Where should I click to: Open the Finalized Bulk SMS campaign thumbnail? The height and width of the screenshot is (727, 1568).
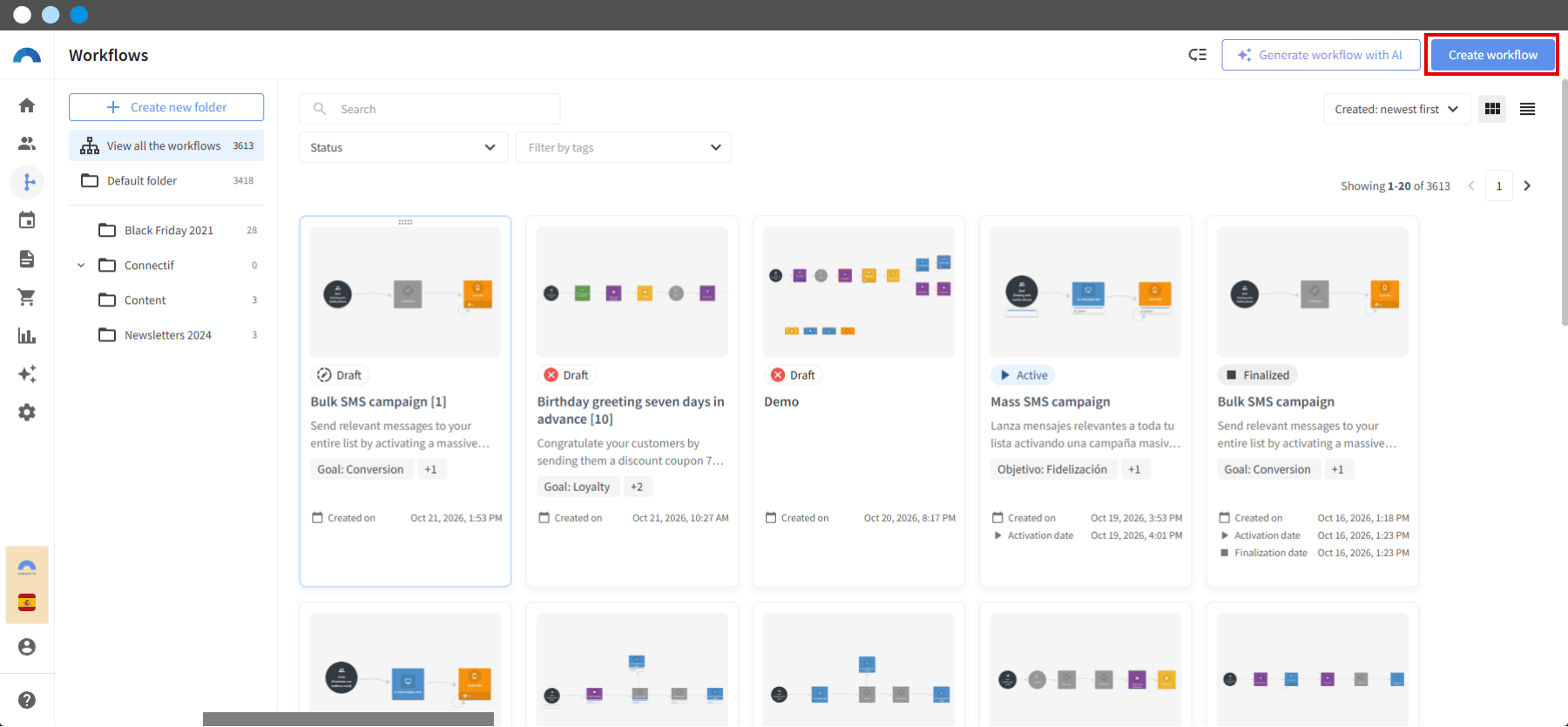click(1313, 292)
